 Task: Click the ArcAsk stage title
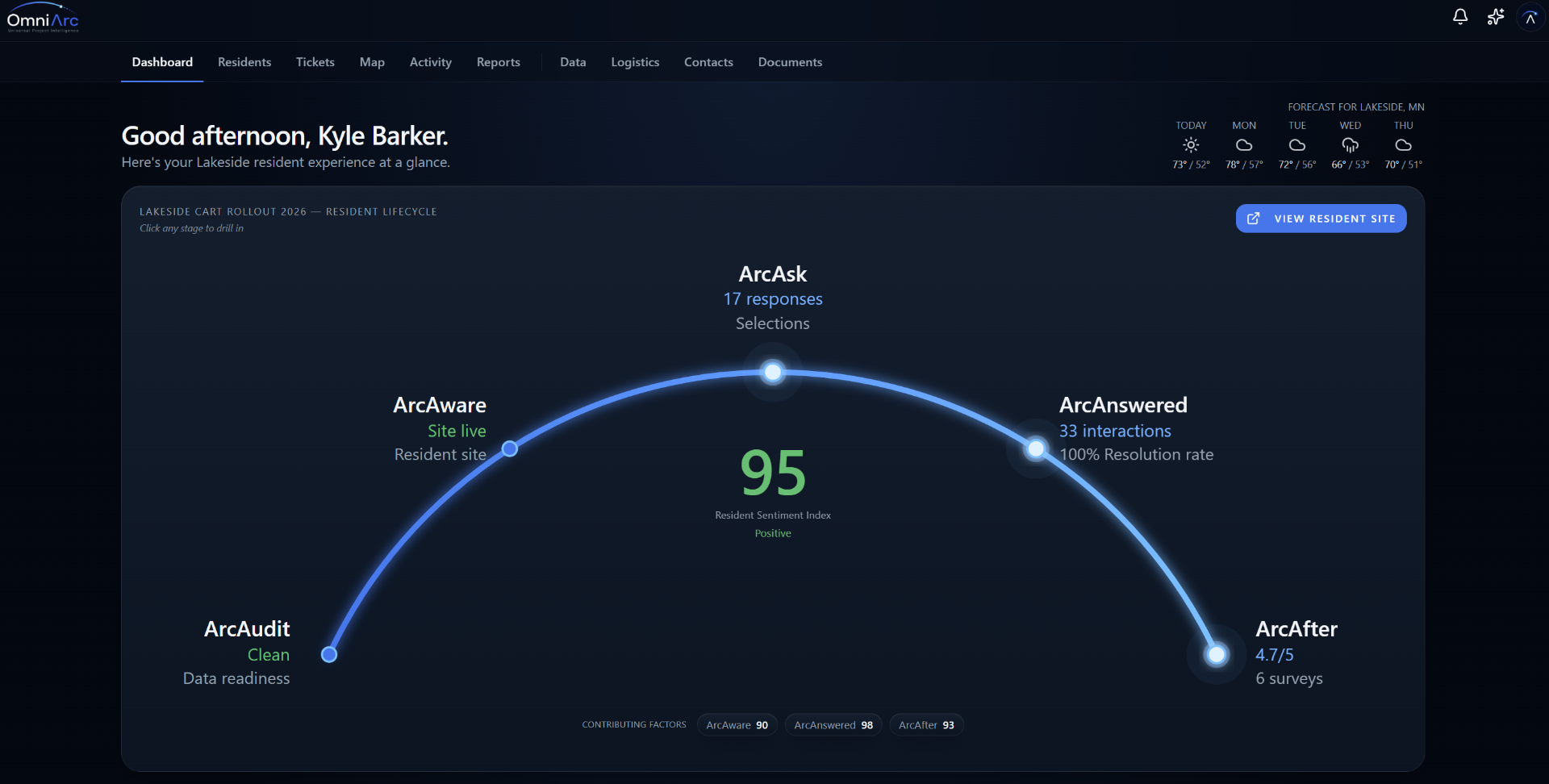(773, 274)
